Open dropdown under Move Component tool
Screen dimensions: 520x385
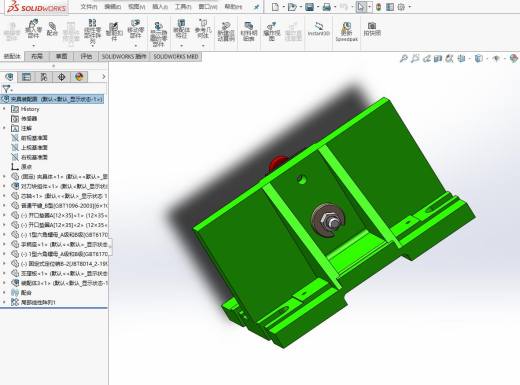tap(136, 45)
